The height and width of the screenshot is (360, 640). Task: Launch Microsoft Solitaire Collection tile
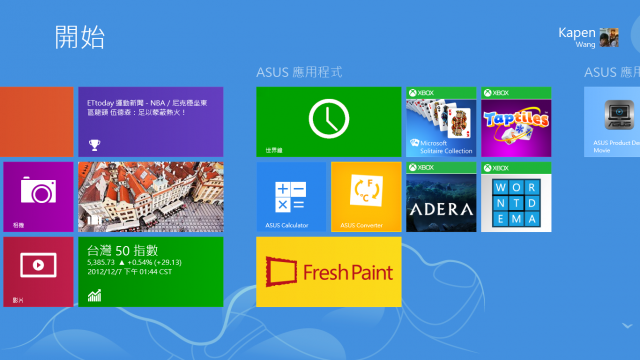coord(441,122)
